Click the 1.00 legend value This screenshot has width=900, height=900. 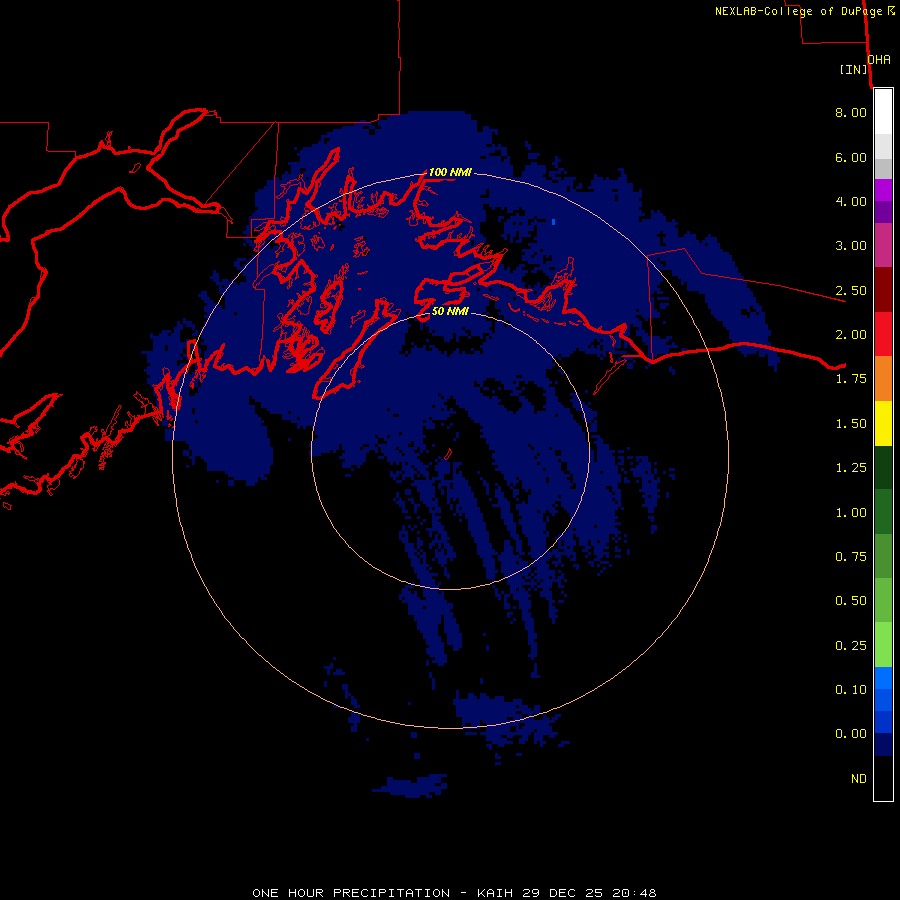point(851,513)
